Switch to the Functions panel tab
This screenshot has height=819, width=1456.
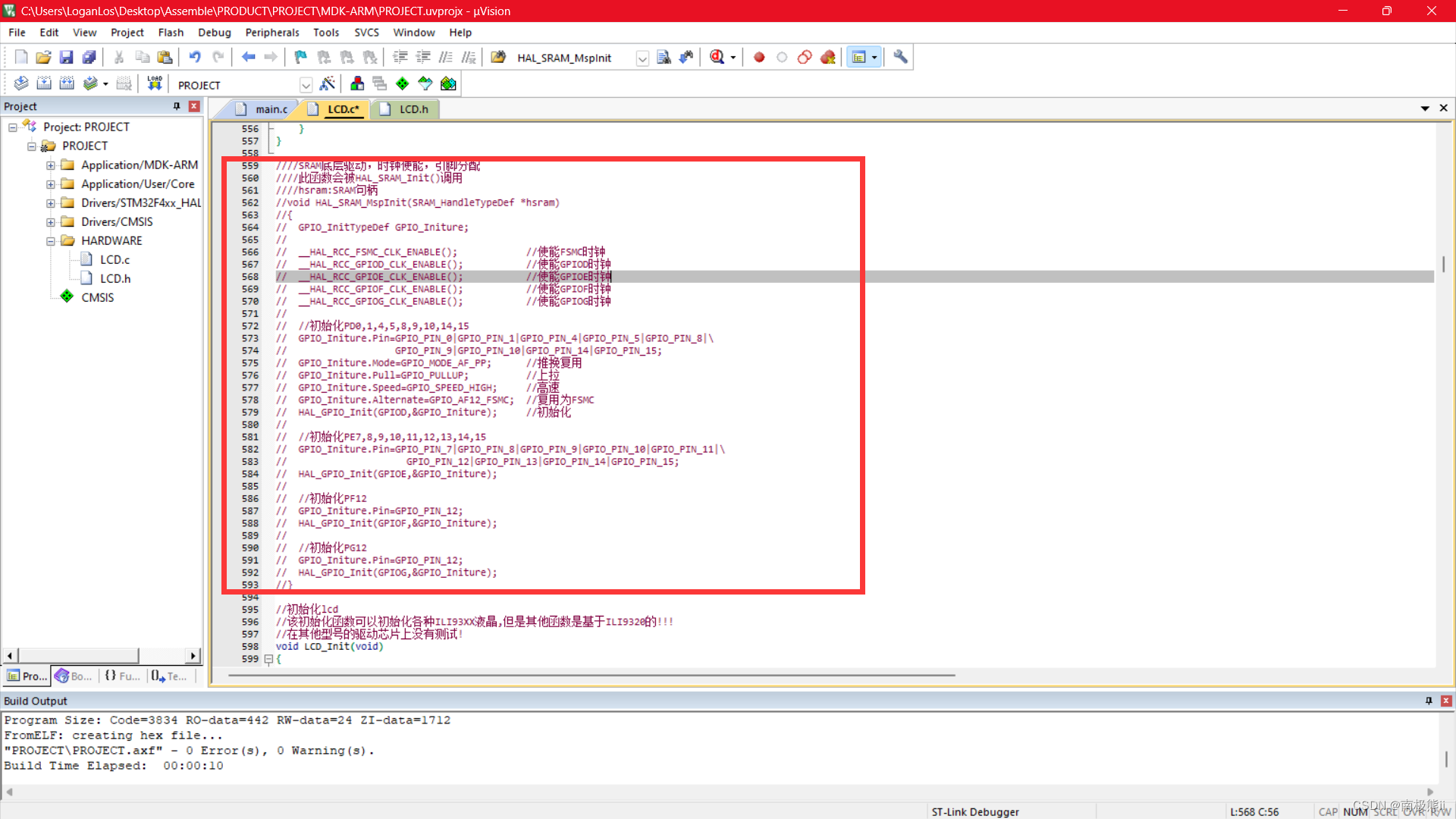(123, 676)
